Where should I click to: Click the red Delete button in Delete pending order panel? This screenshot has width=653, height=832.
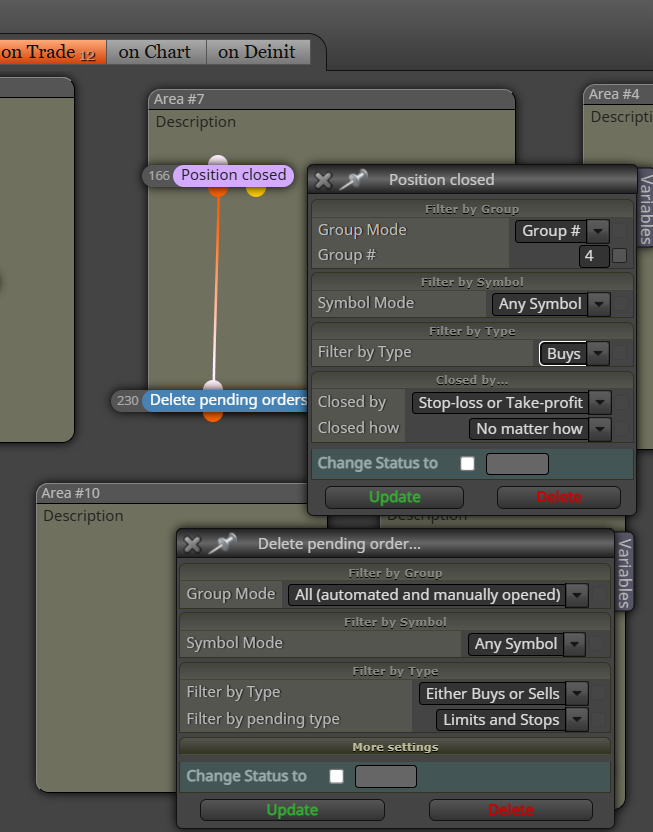(x=511, y=810)
